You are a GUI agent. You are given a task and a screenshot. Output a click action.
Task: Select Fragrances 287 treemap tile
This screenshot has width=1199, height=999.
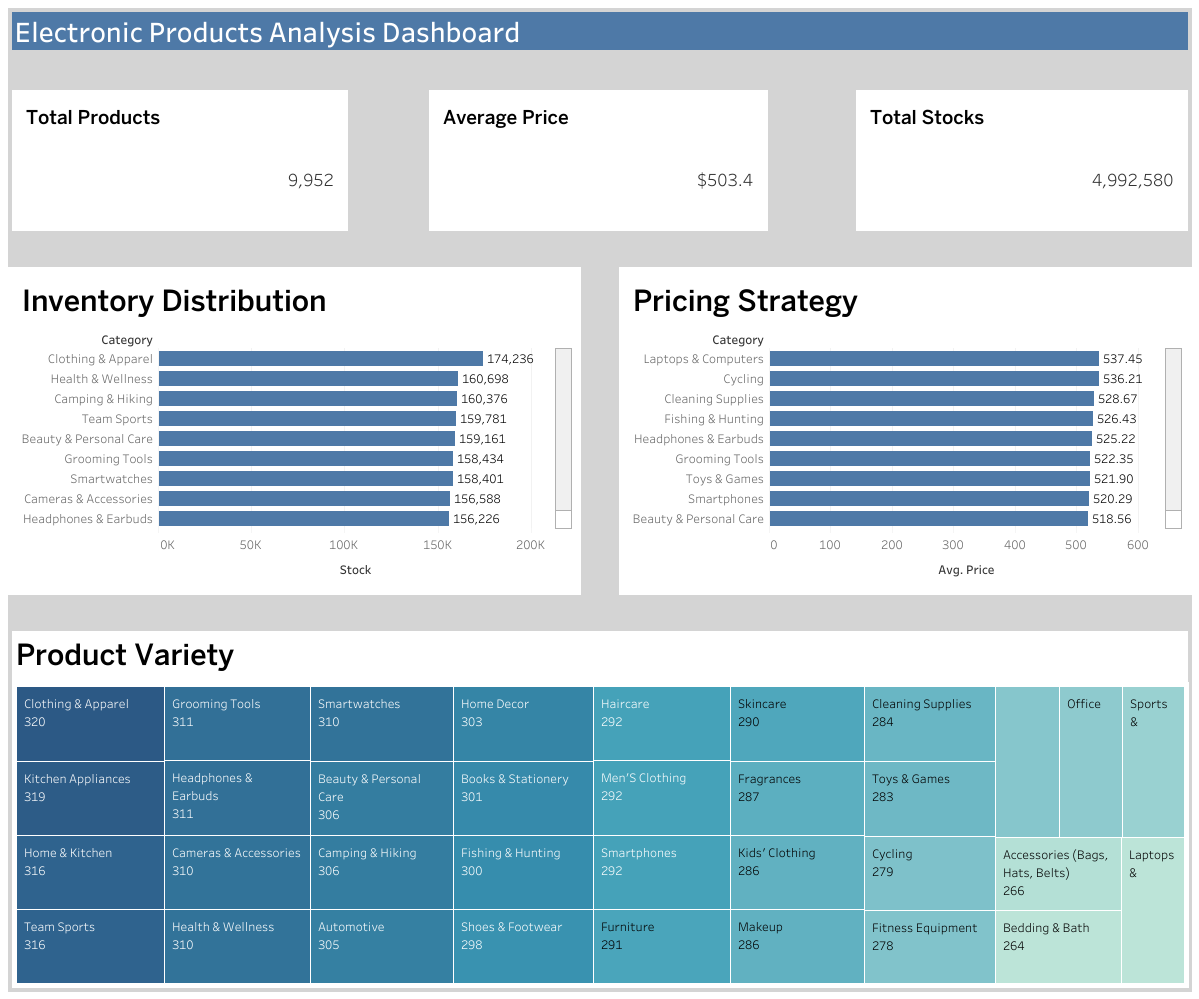798,798
